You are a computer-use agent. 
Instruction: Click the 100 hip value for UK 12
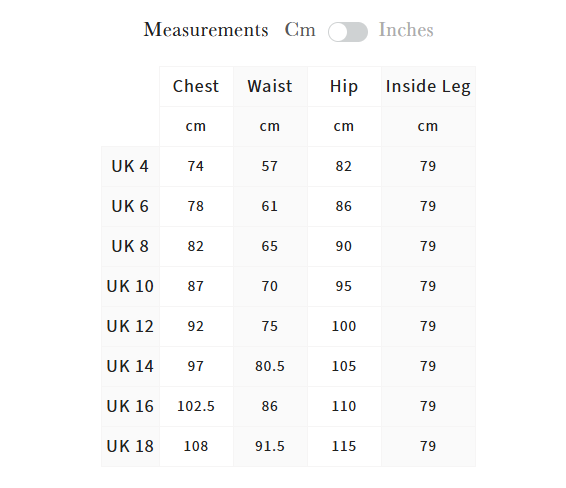(x=344, y=326)
